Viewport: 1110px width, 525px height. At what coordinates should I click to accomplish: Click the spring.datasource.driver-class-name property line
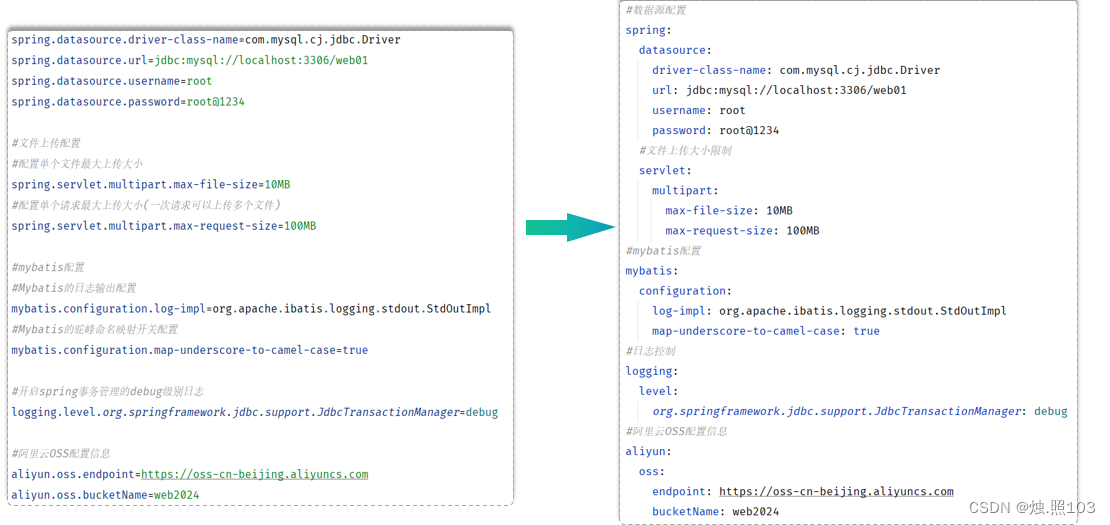pyautogui.click(x=206, y=40)
